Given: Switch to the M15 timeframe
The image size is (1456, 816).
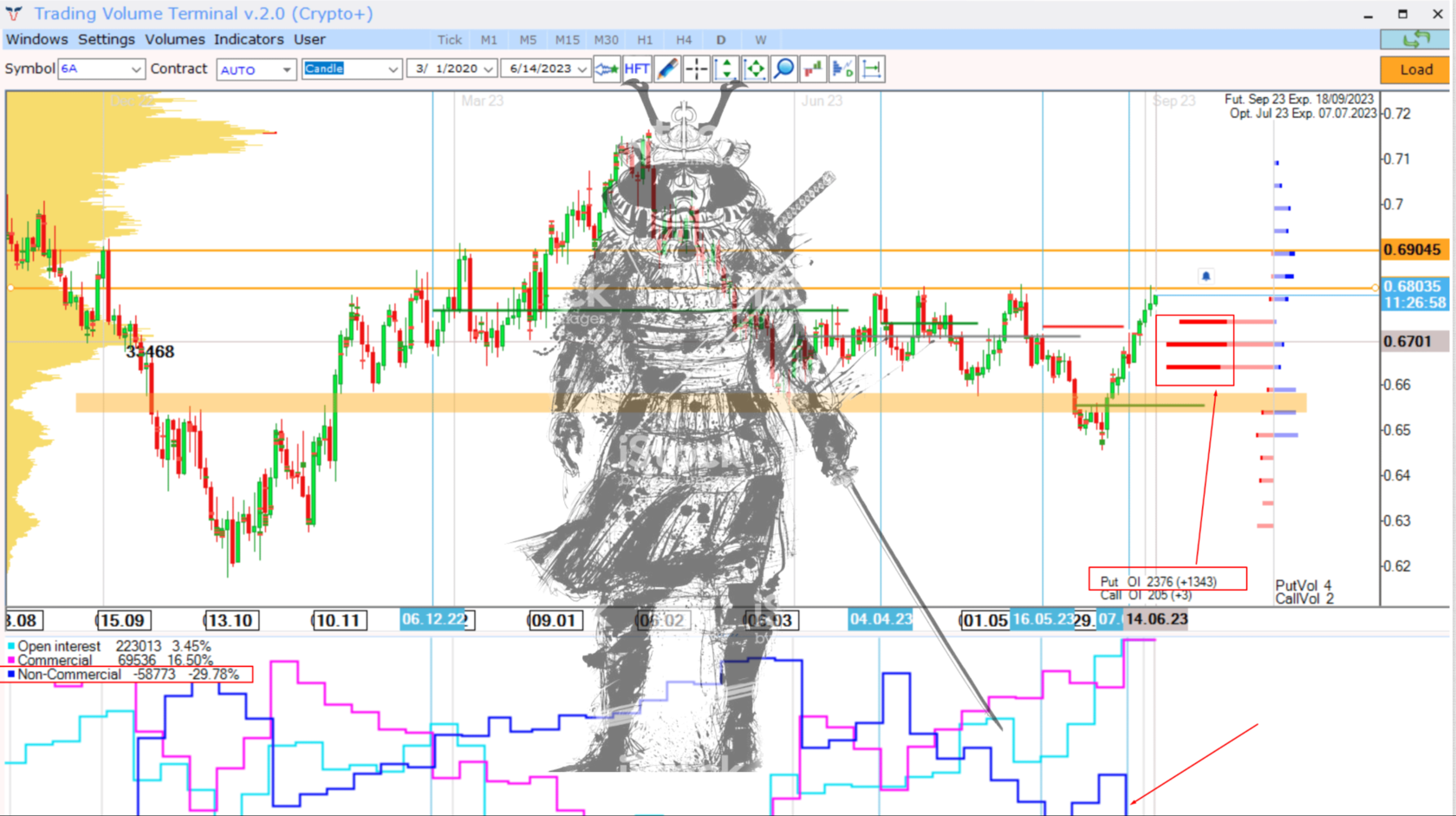Looking at the screenshot, I should (568, 40).
